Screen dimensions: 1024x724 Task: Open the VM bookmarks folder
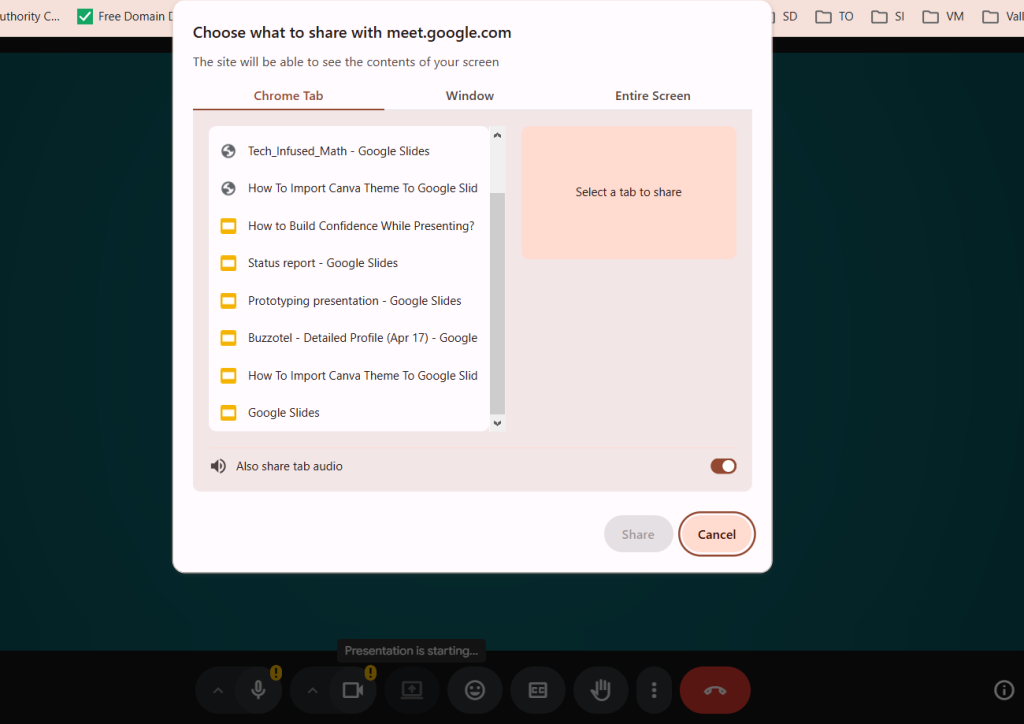(941, 16)
